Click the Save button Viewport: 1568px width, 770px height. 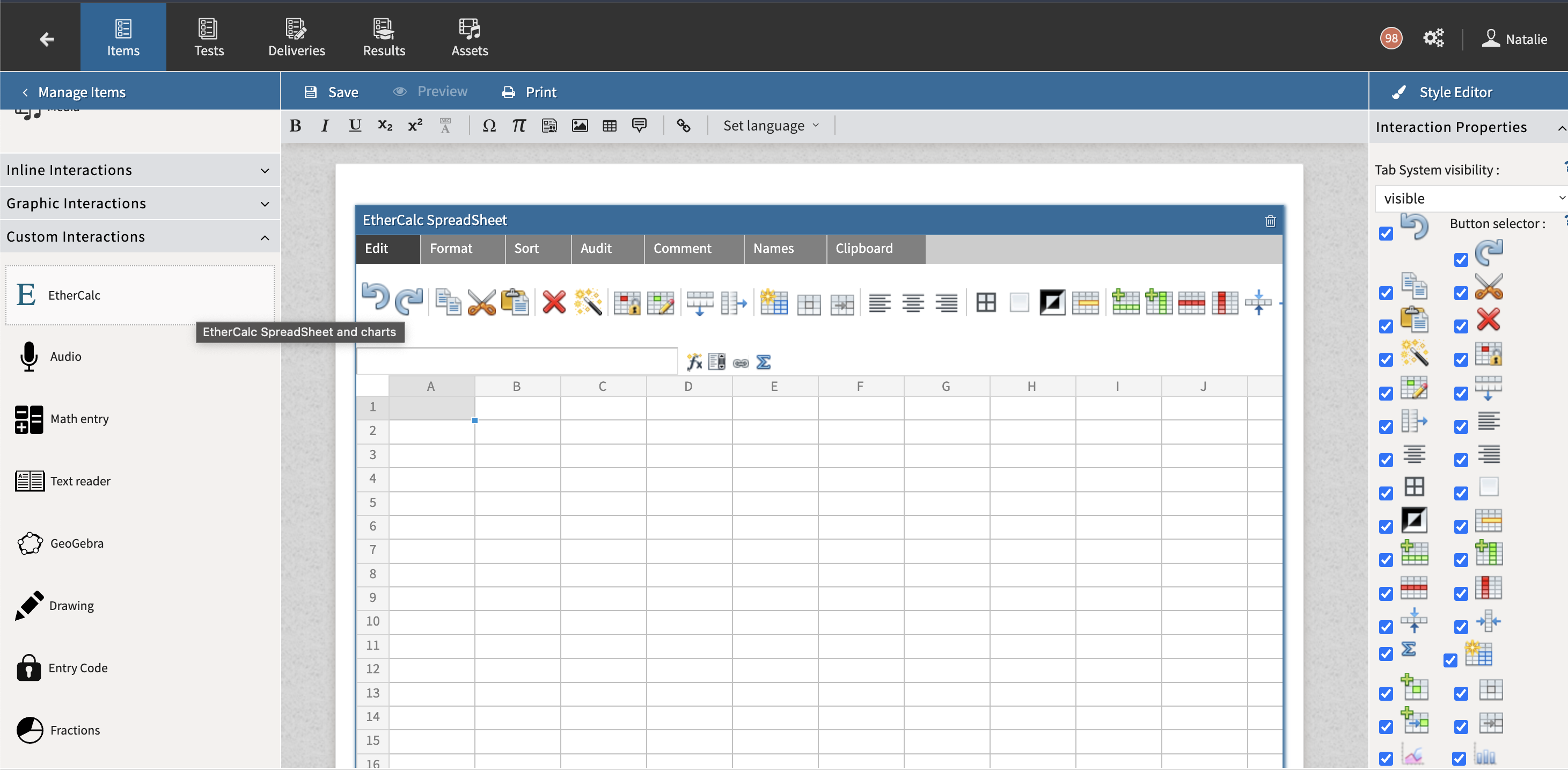coord(332,91)
